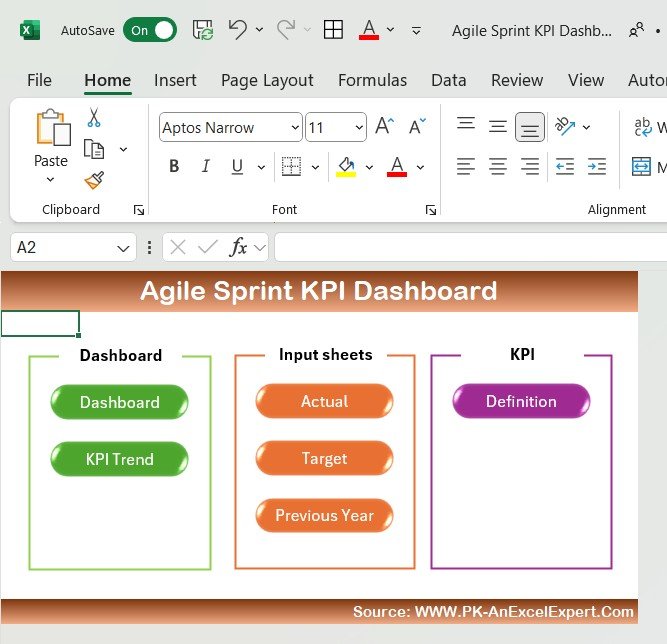Expand the Orientation dropdown arrow

587,127
